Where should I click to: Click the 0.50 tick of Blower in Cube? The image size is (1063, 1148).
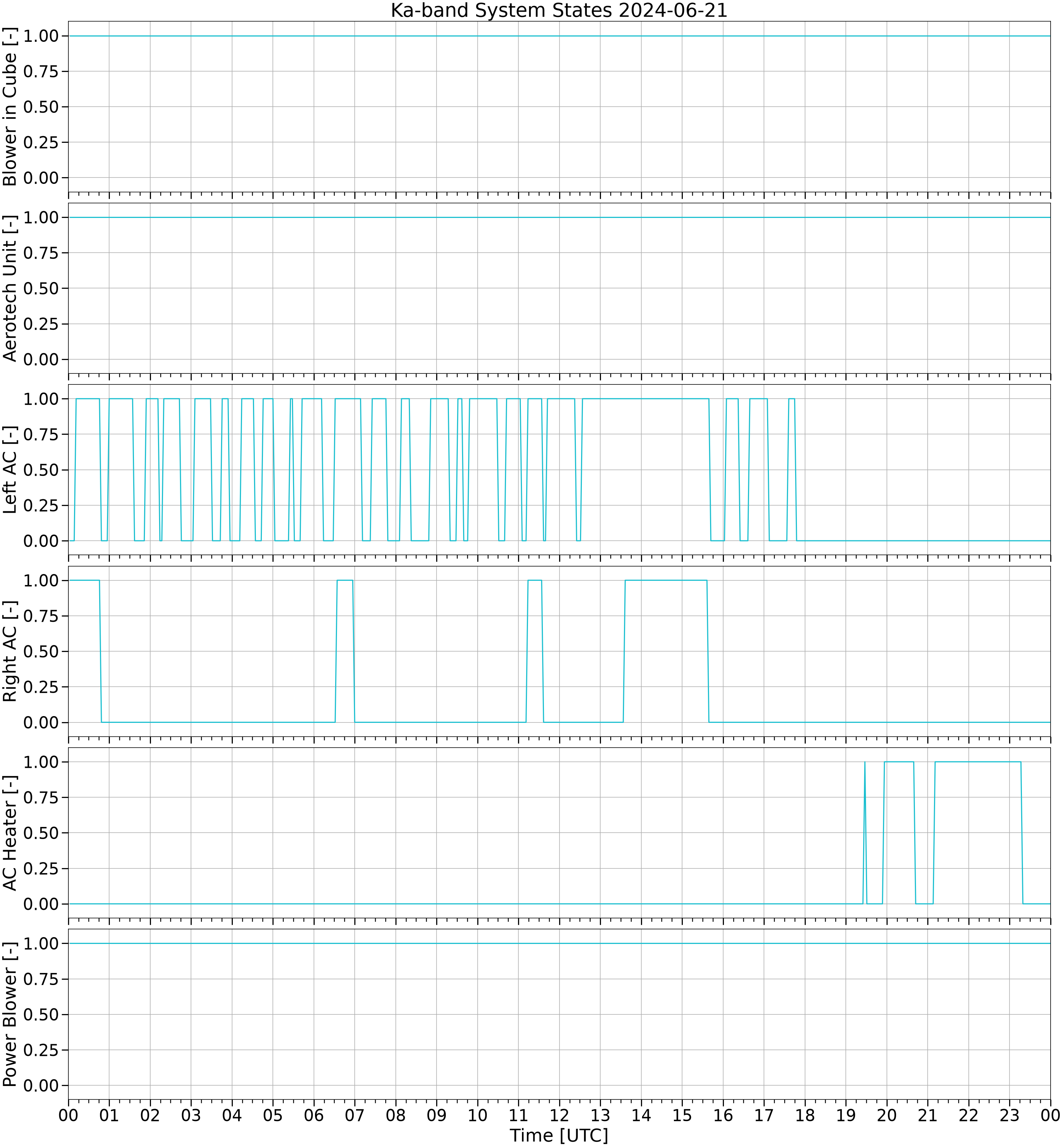[41, 107]
